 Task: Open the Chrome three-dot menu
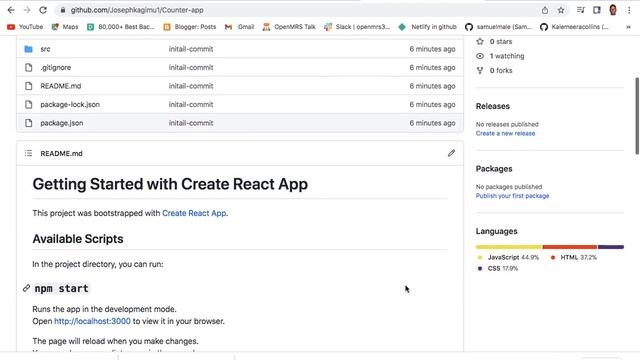tap(629, 10)
